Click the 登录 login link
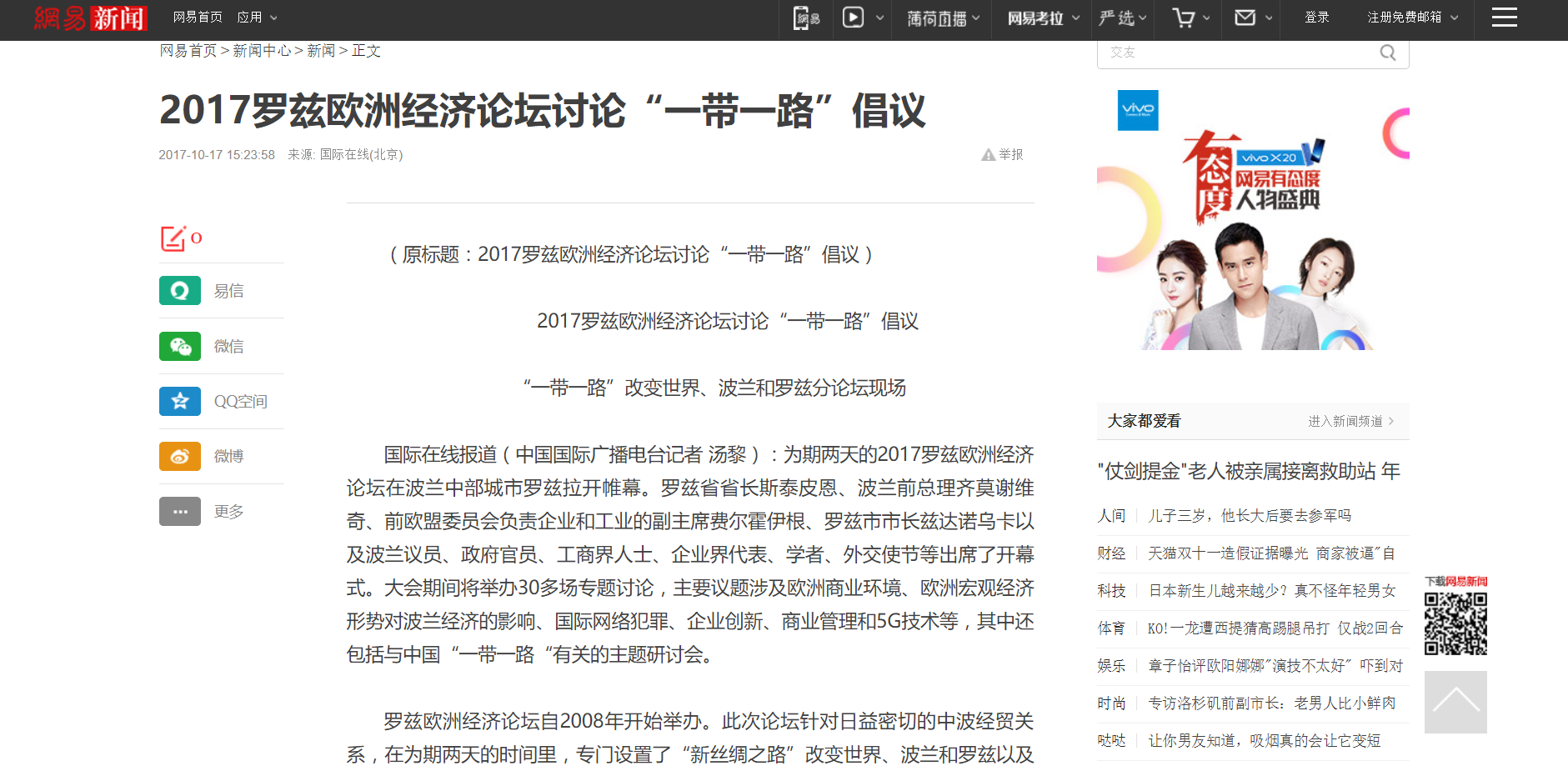The width and height of the screenshot is (1568, 776). click(1316, 18)
